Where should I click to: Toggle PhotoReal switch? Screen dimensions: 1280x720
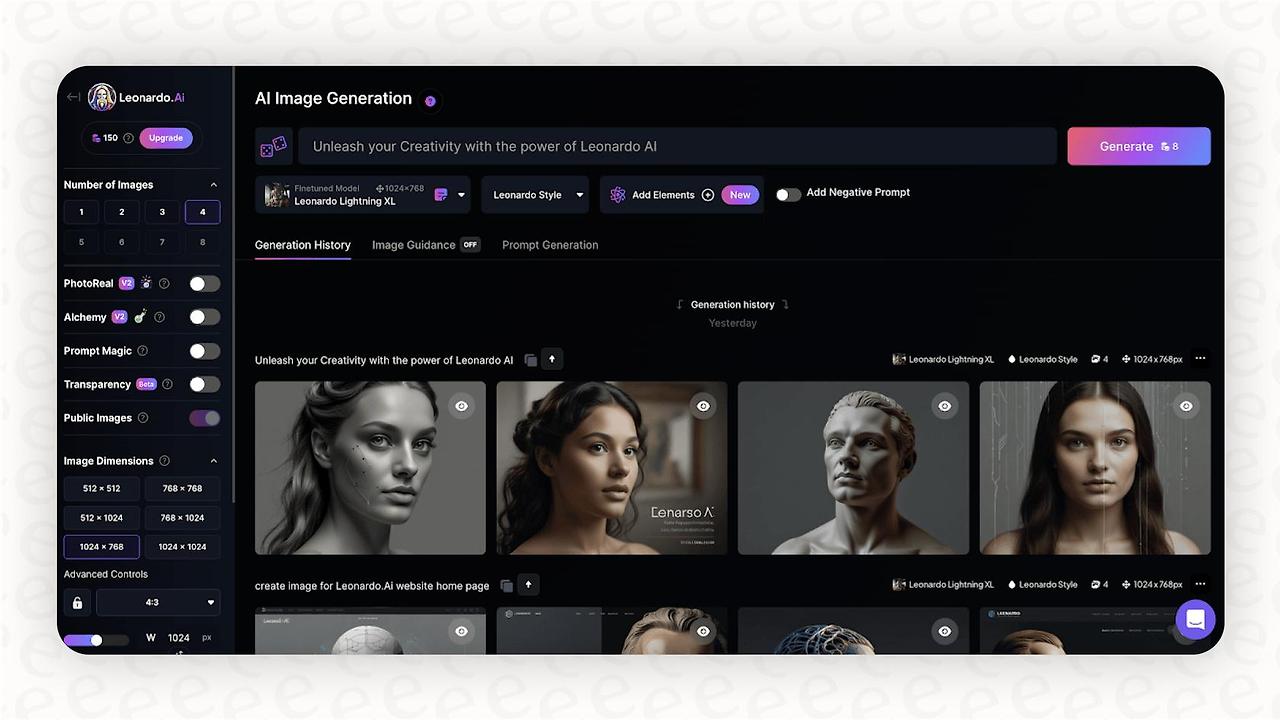(x=204, y=284)
